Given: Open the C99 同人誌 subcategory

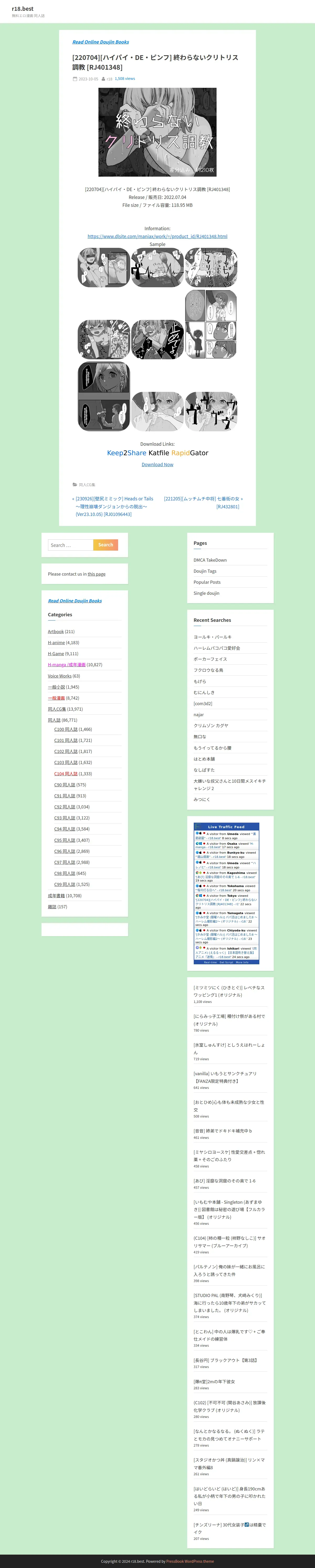Looking at the screenshot, I should pos(65,884).
